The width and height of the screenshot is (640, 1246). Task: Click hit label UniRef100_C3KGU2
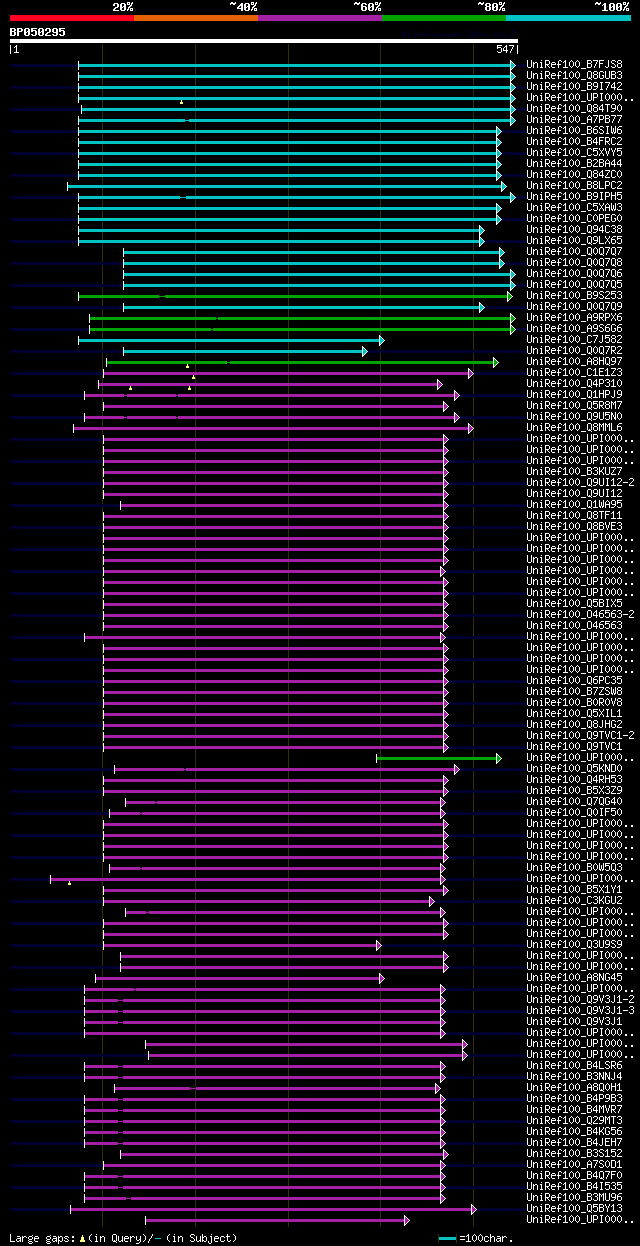click(574, 900)
